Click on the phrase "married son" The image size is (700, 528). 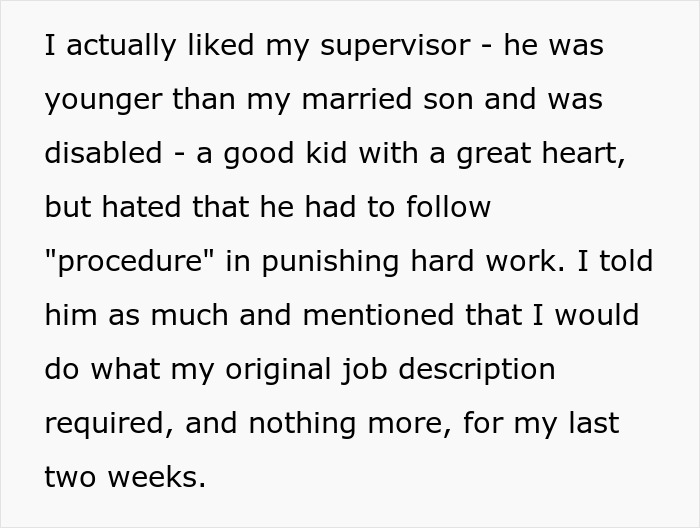tap(387, 99)
